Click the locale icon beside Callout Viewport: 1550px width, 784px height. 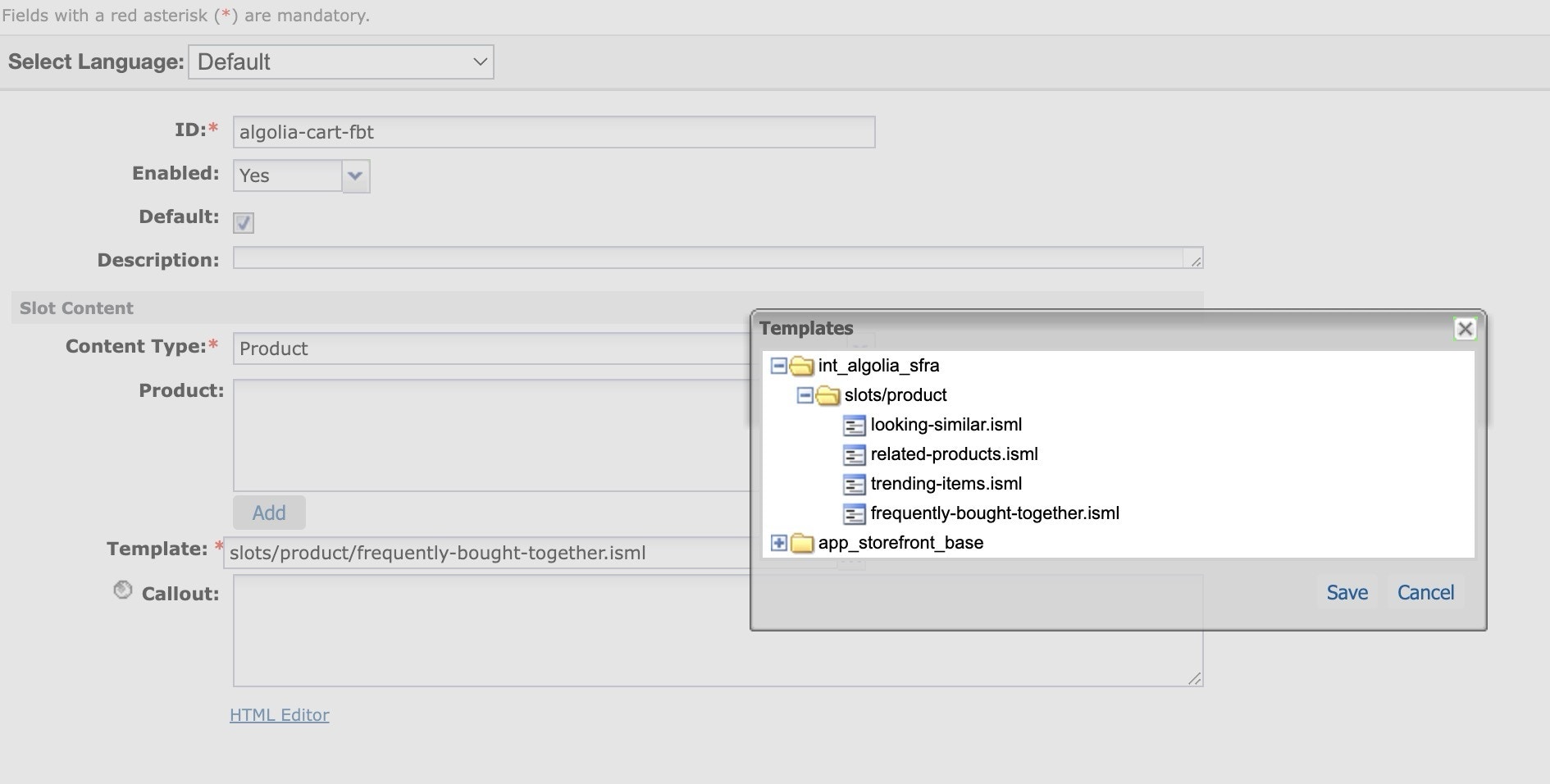coord(123,589)
